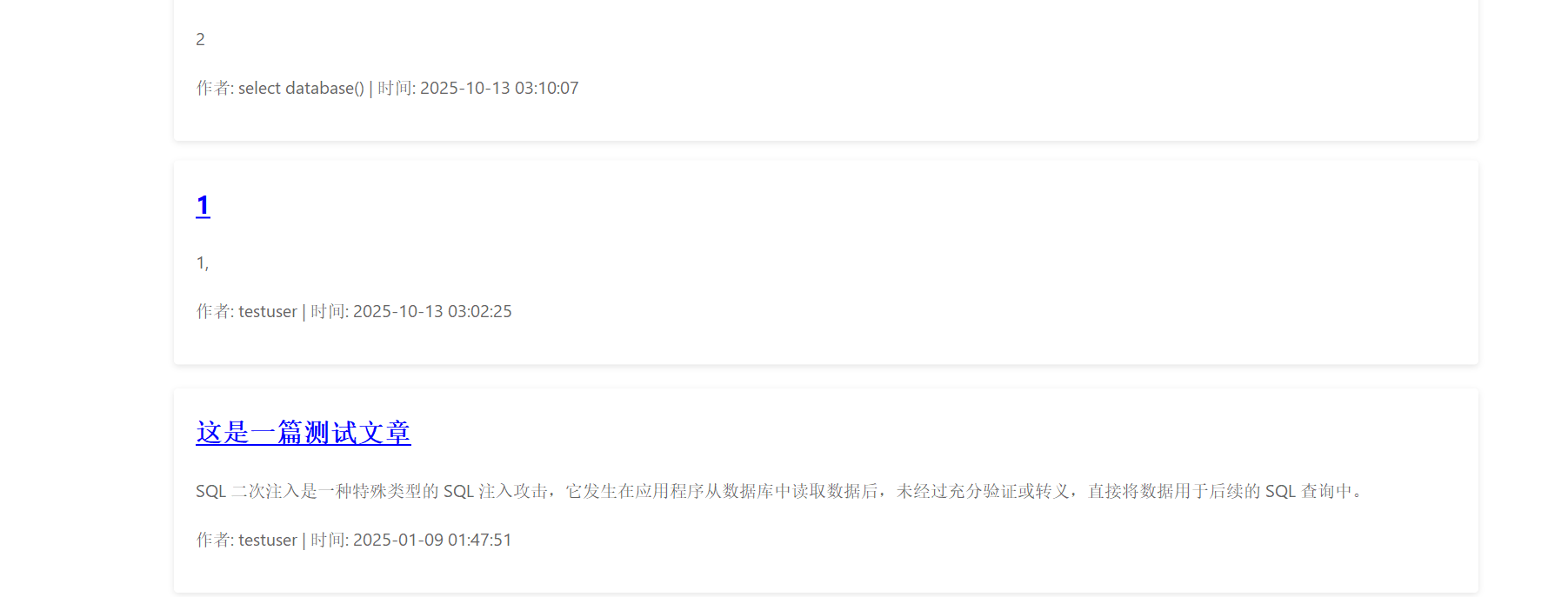
Task: Click author name select database()
Action: [301, 88]
